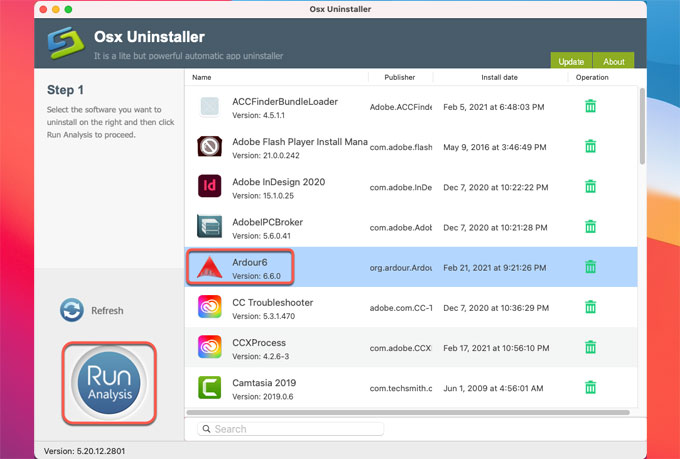
Task: Click the Version: 5.20.12.2801 status text
Action: (x=84, y=451)
